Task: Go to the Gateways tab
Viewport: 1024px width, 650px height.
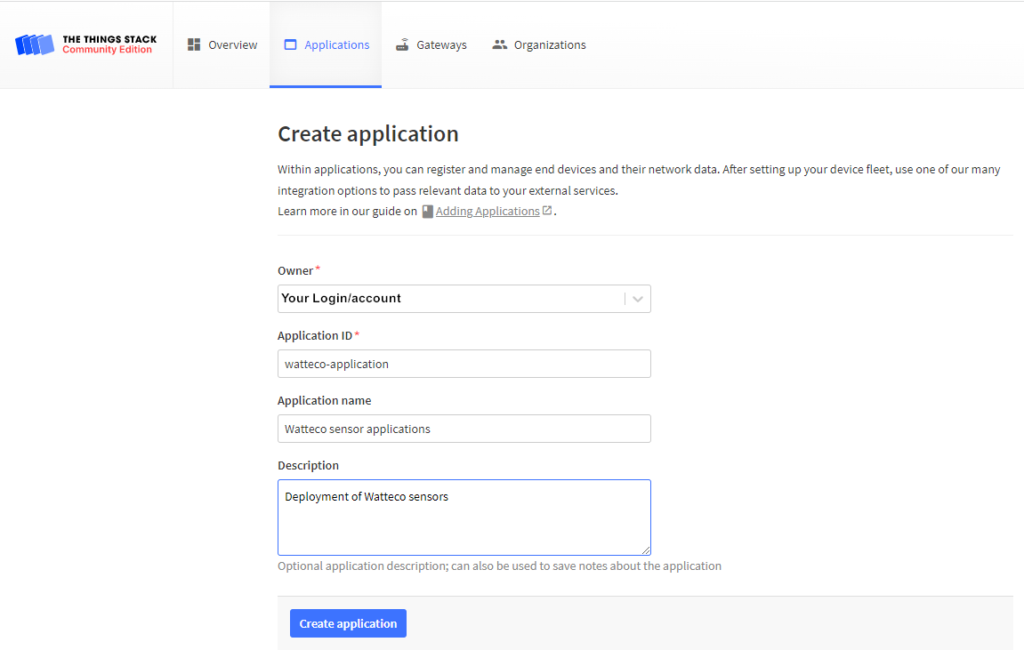Action: click(441, 45)
